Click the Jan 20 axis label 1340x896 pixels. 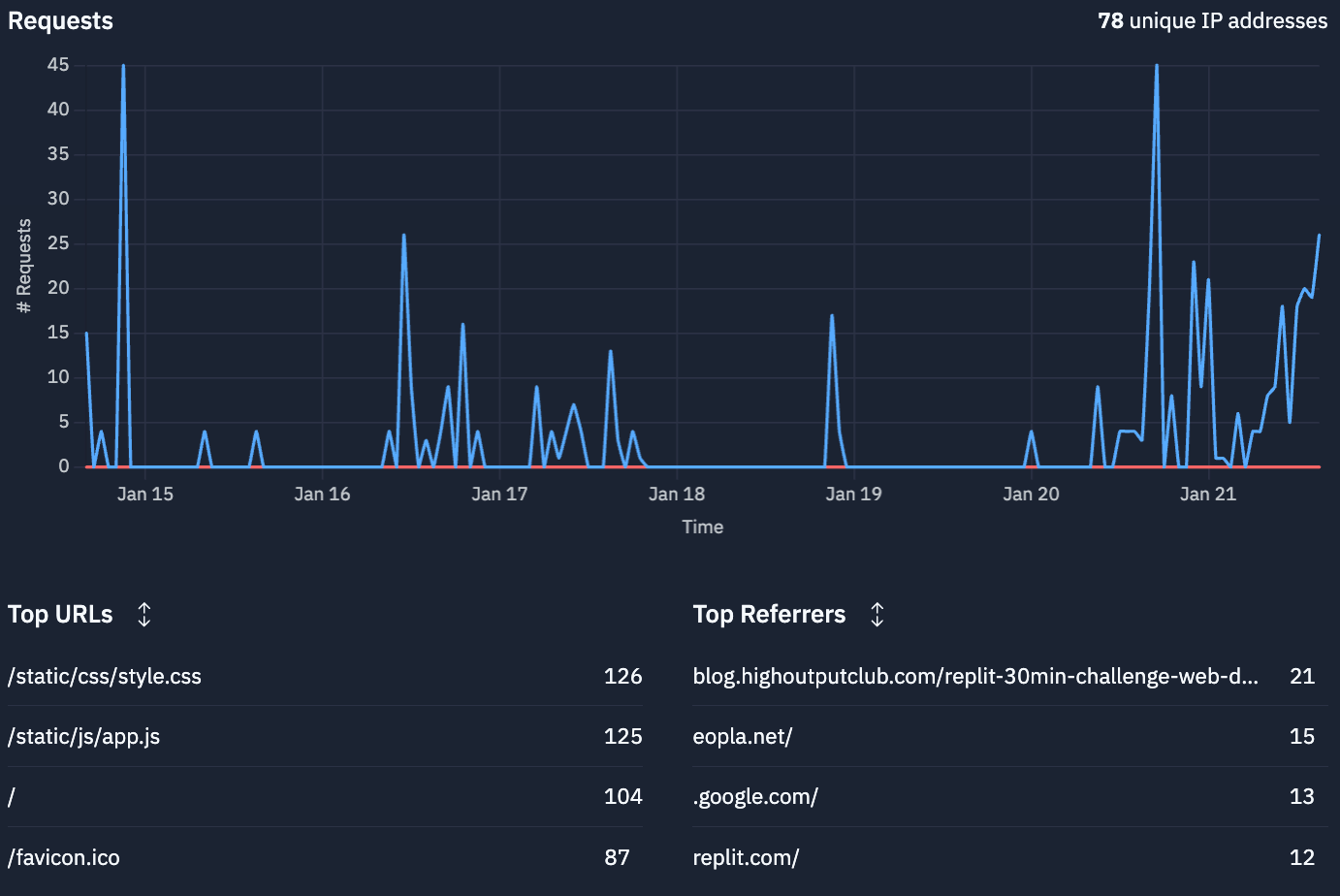(1031, 494)
